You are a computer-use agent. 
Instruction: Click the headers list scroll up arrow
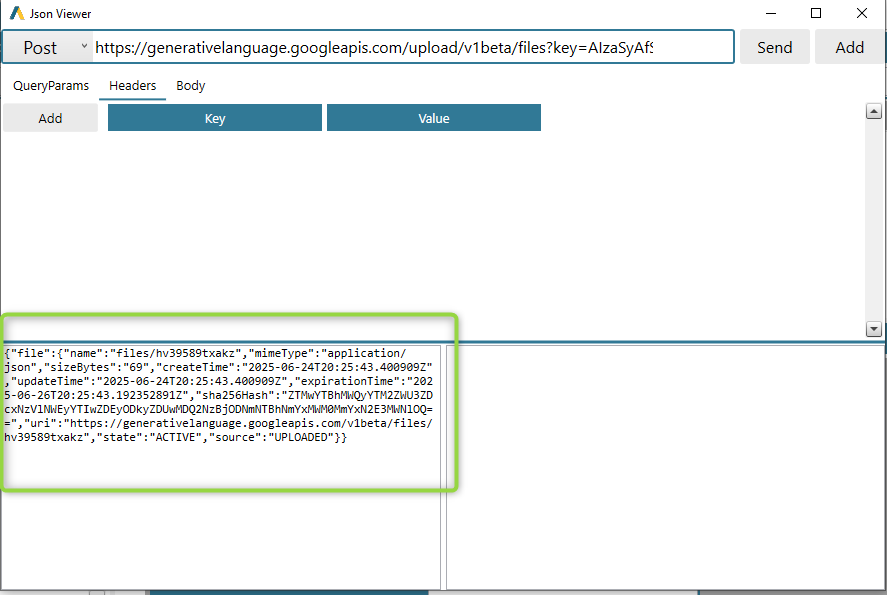pyautogui.click(x=873, y=111)
